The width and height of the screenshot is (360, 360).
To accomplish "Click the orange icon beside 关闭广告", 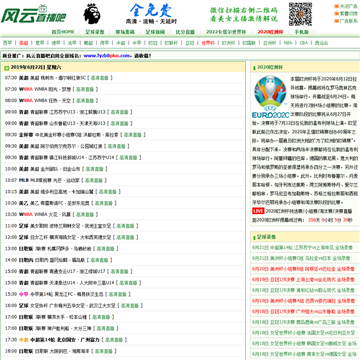I will pyautogui.click(x=337, y=6).
